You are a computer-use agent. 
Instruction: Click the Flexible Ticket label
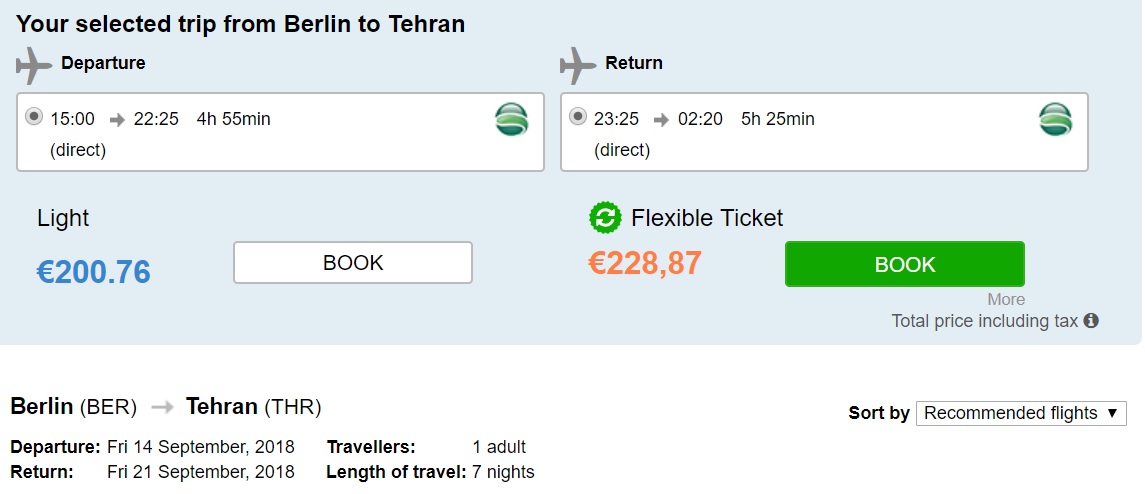pyautogui.click(x=707, y=218)
